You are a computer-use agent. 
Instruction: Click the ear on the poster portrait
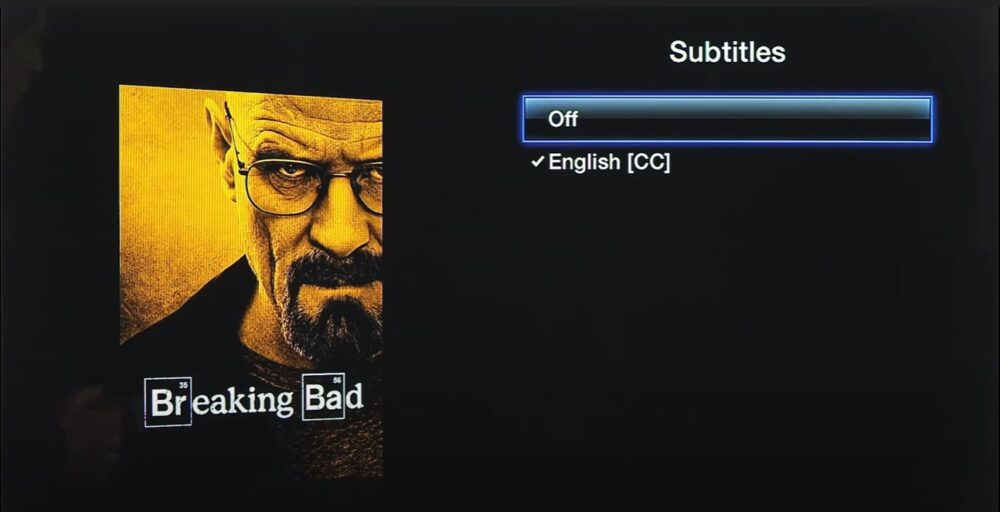220,137
